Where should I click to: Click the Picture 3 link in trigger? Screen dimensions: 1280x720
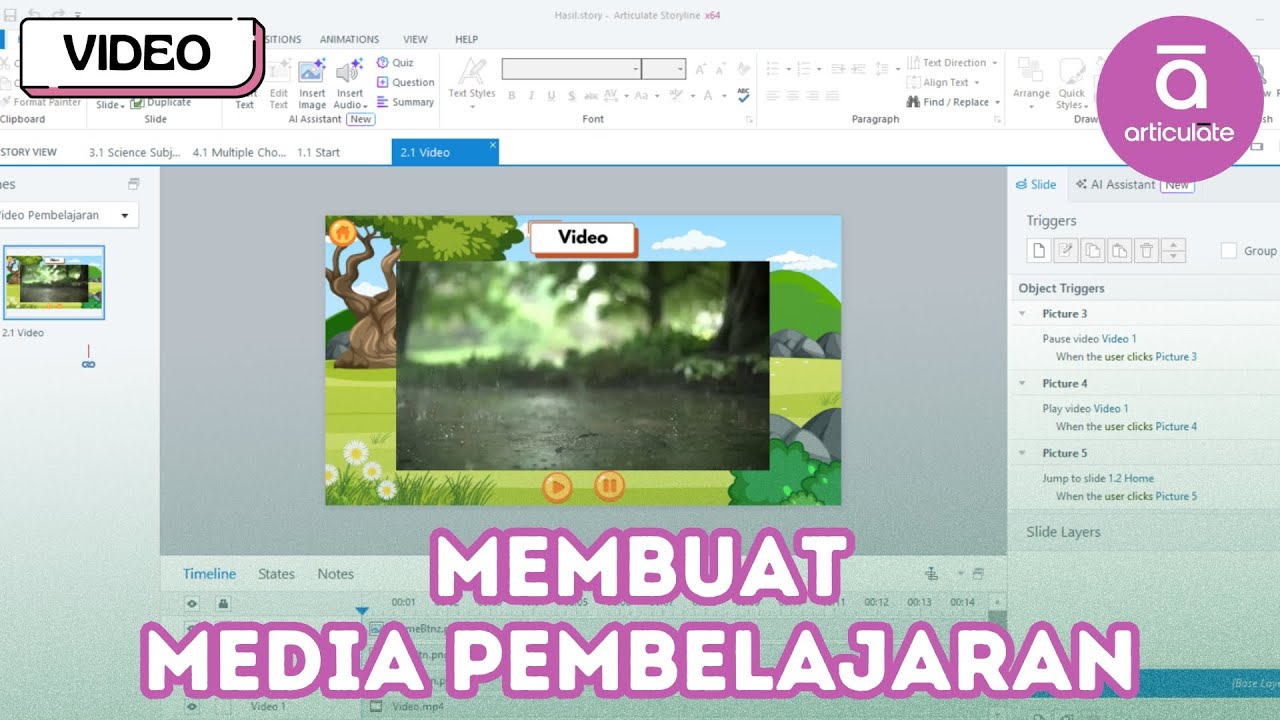pyautogui.click(x=1176, y=356)
